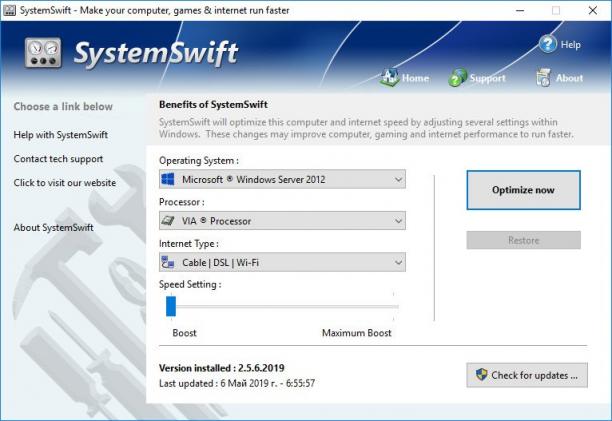Click the blue Help question mark icon
The width and height of the screenshot is (612, 421).
click(548, 44)
